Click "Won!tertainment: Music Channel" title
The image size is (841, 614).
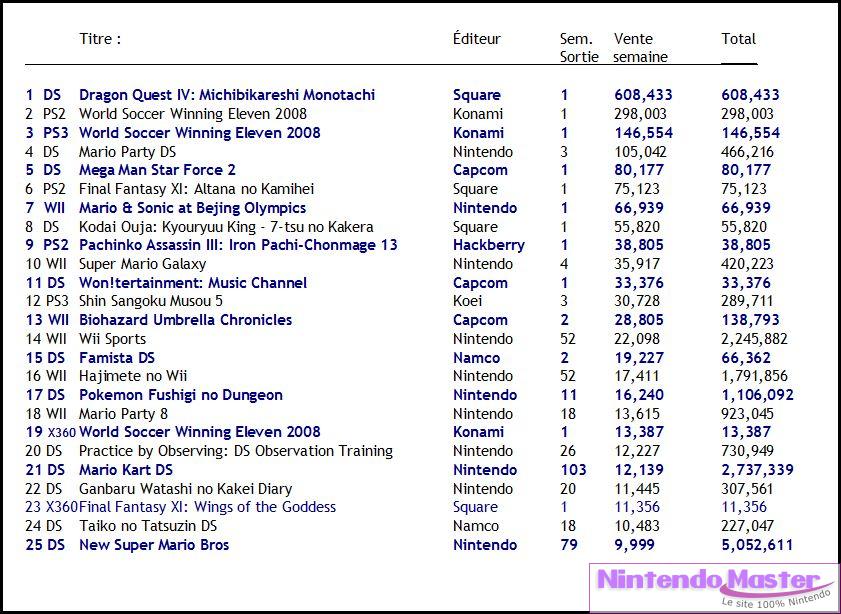tap(193, 283)
